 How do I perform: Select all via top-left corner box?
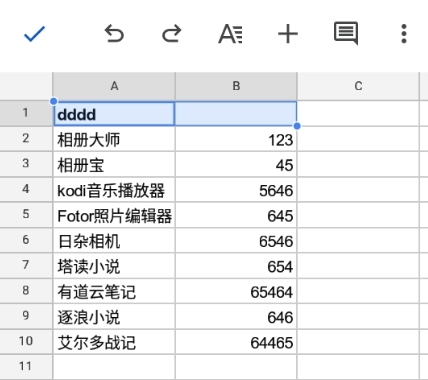[26, 86]
